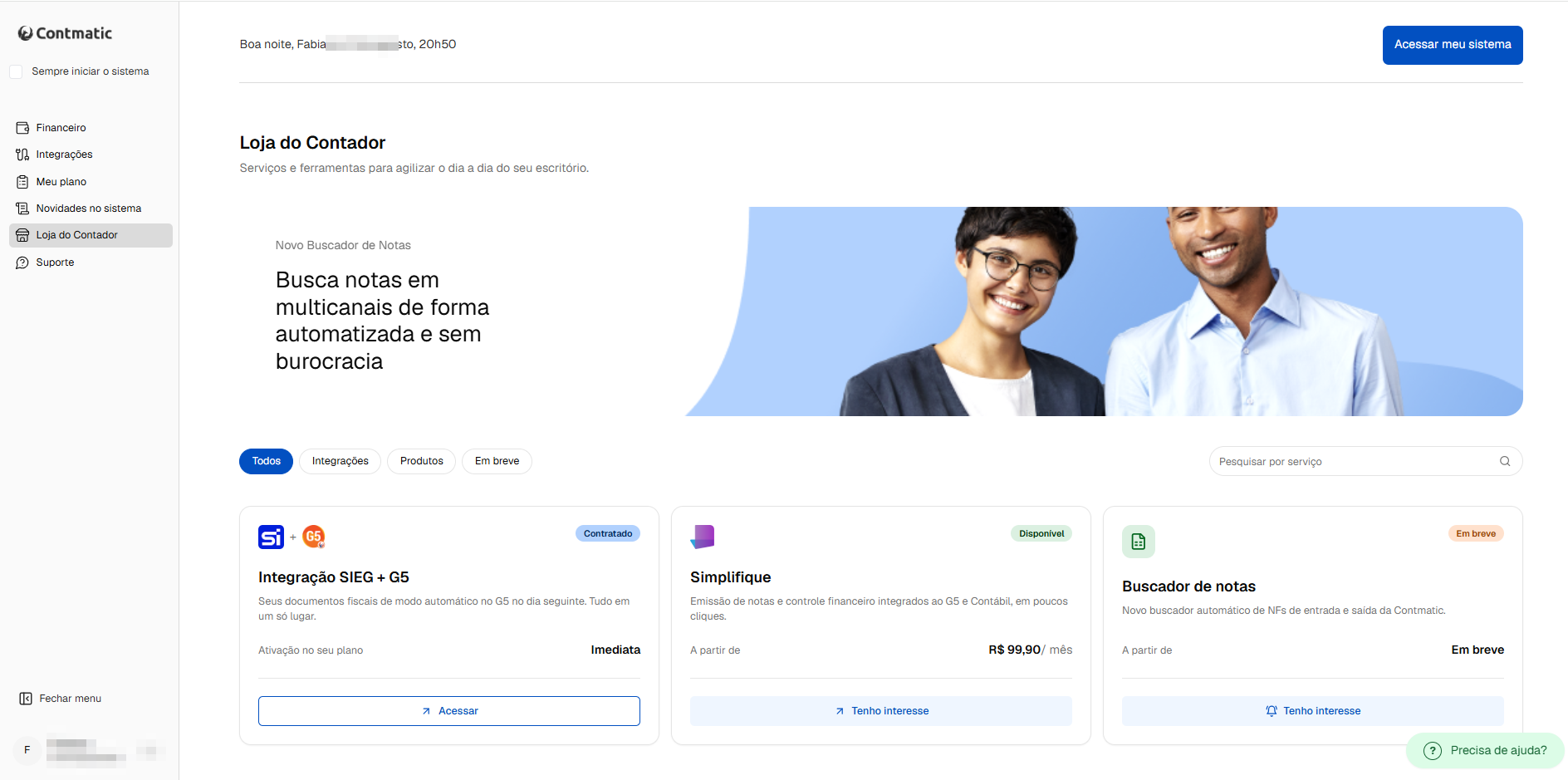The image size is (1568, 780).
Task: Click the Financeiro wallet icon
Action: pyautogui.click(x=22, y=128)
